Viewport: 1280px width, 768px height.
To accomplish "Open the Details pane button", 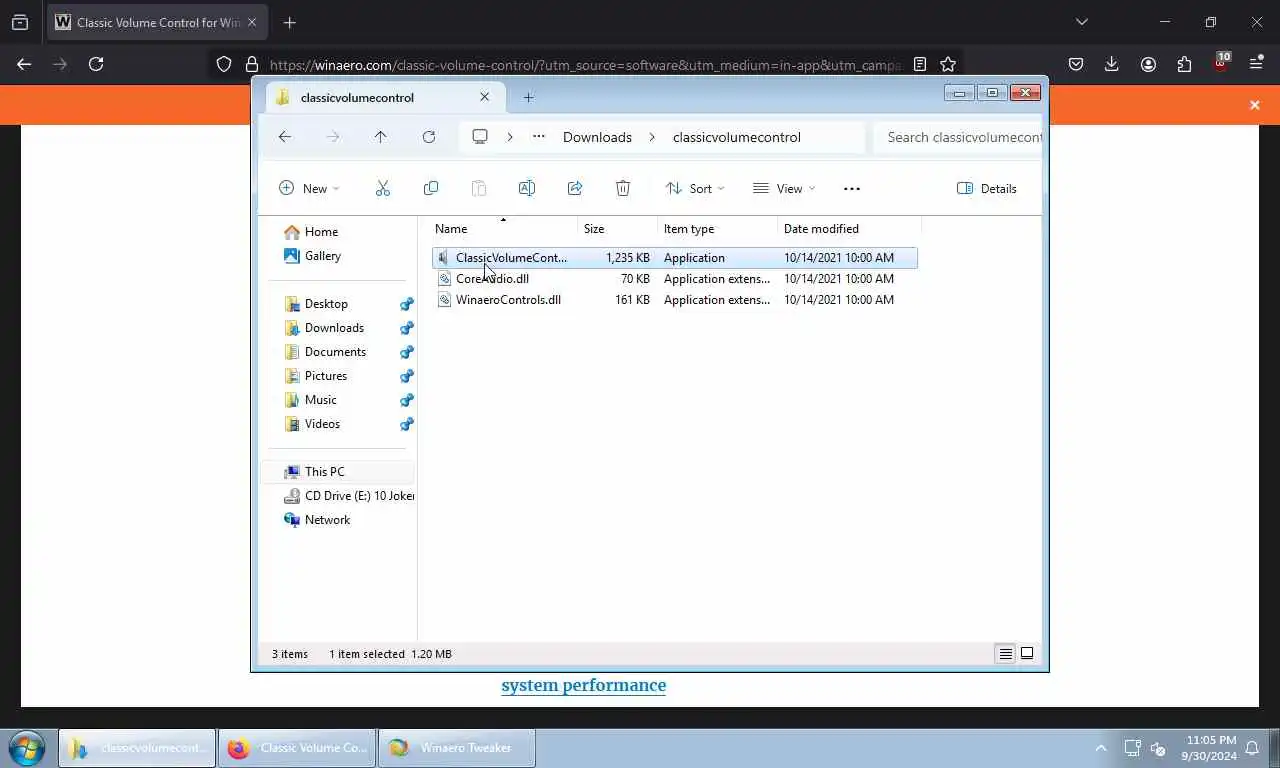I will point(987,188).
